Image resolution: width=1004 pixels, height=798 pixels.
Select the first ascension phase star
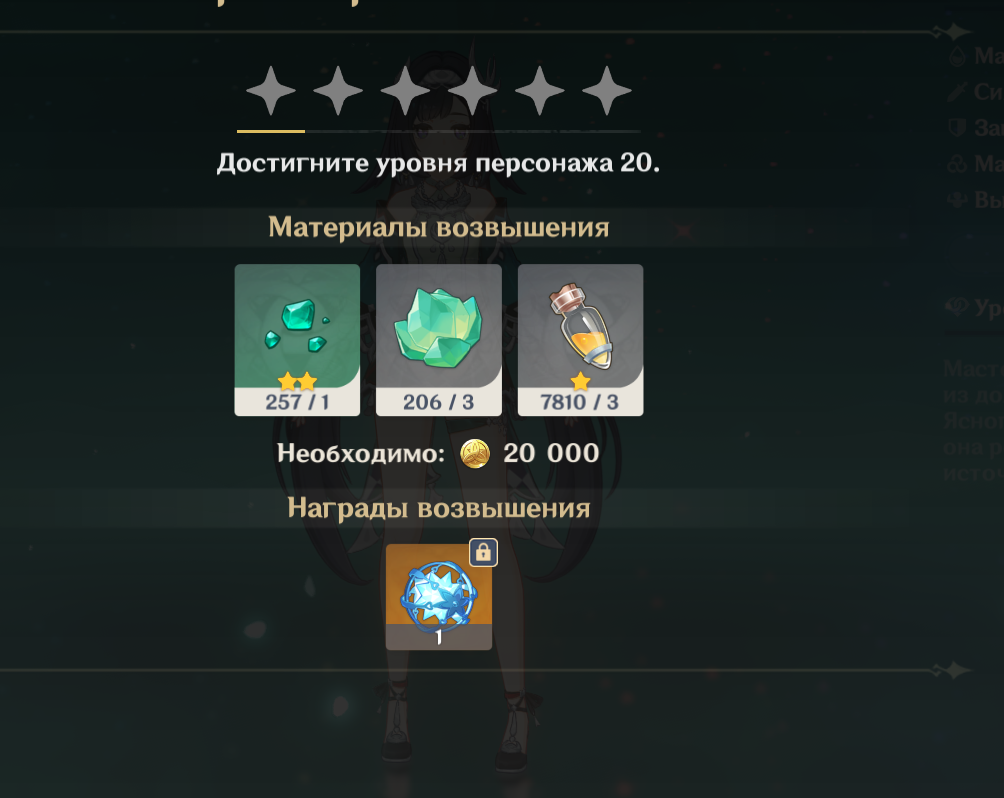[x=271, y=91]
